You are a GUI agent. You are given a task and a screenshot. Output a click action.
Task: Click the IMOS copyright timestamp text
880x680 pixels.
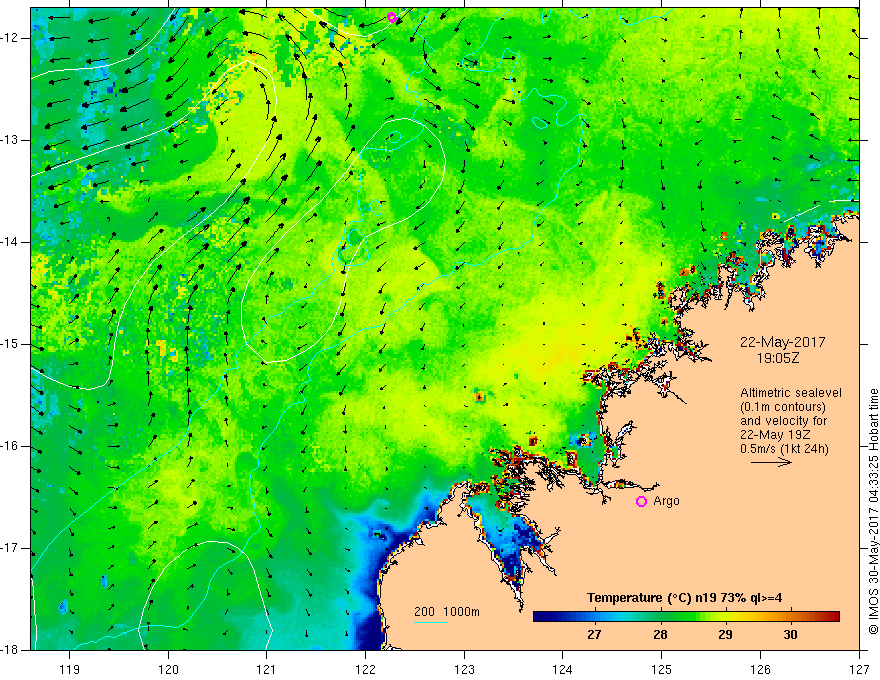coord(873,511)
